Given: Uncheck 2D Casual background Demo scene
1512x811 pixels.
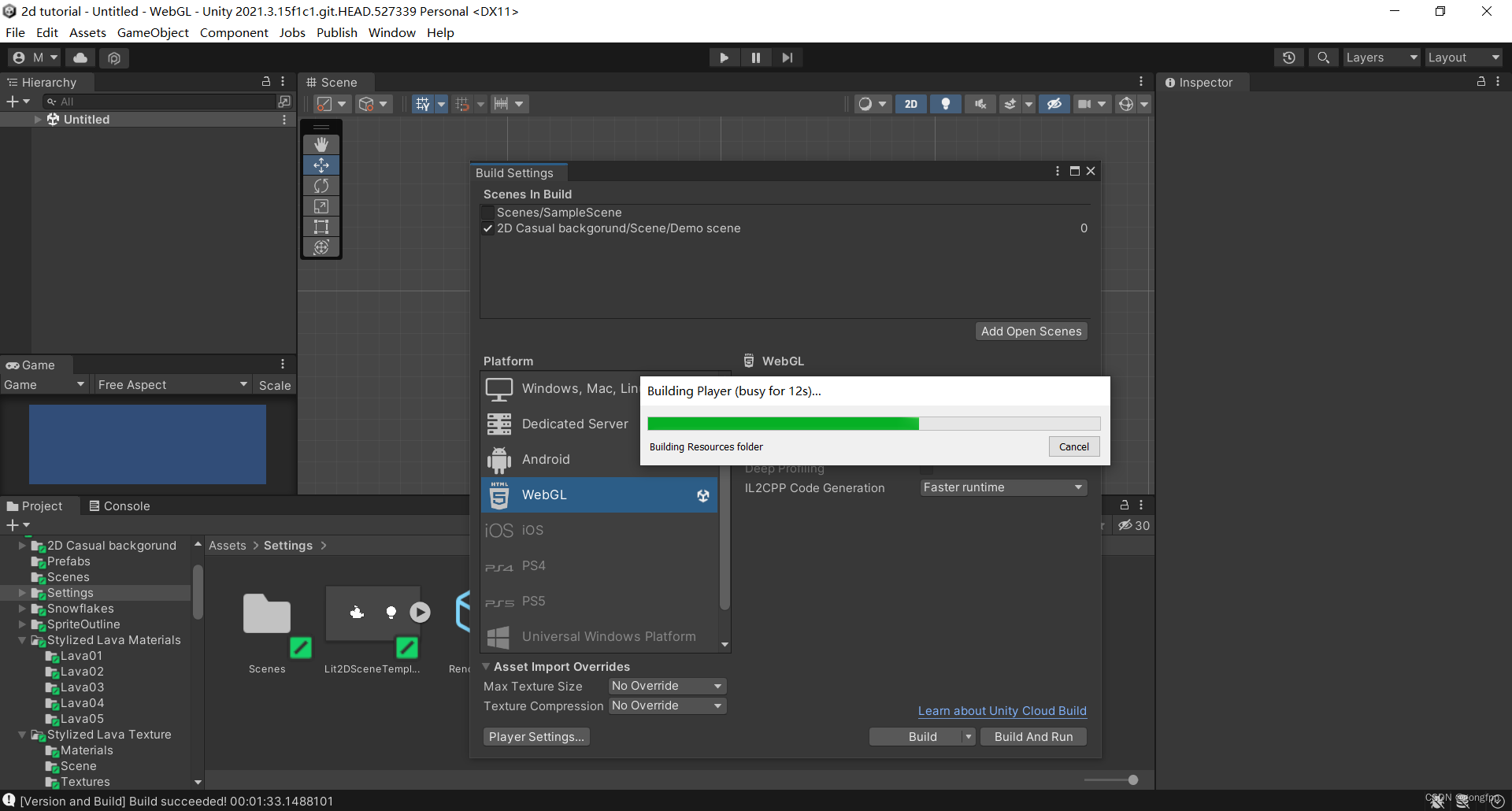Looking at the screenshot, I should tap(488, 228).
